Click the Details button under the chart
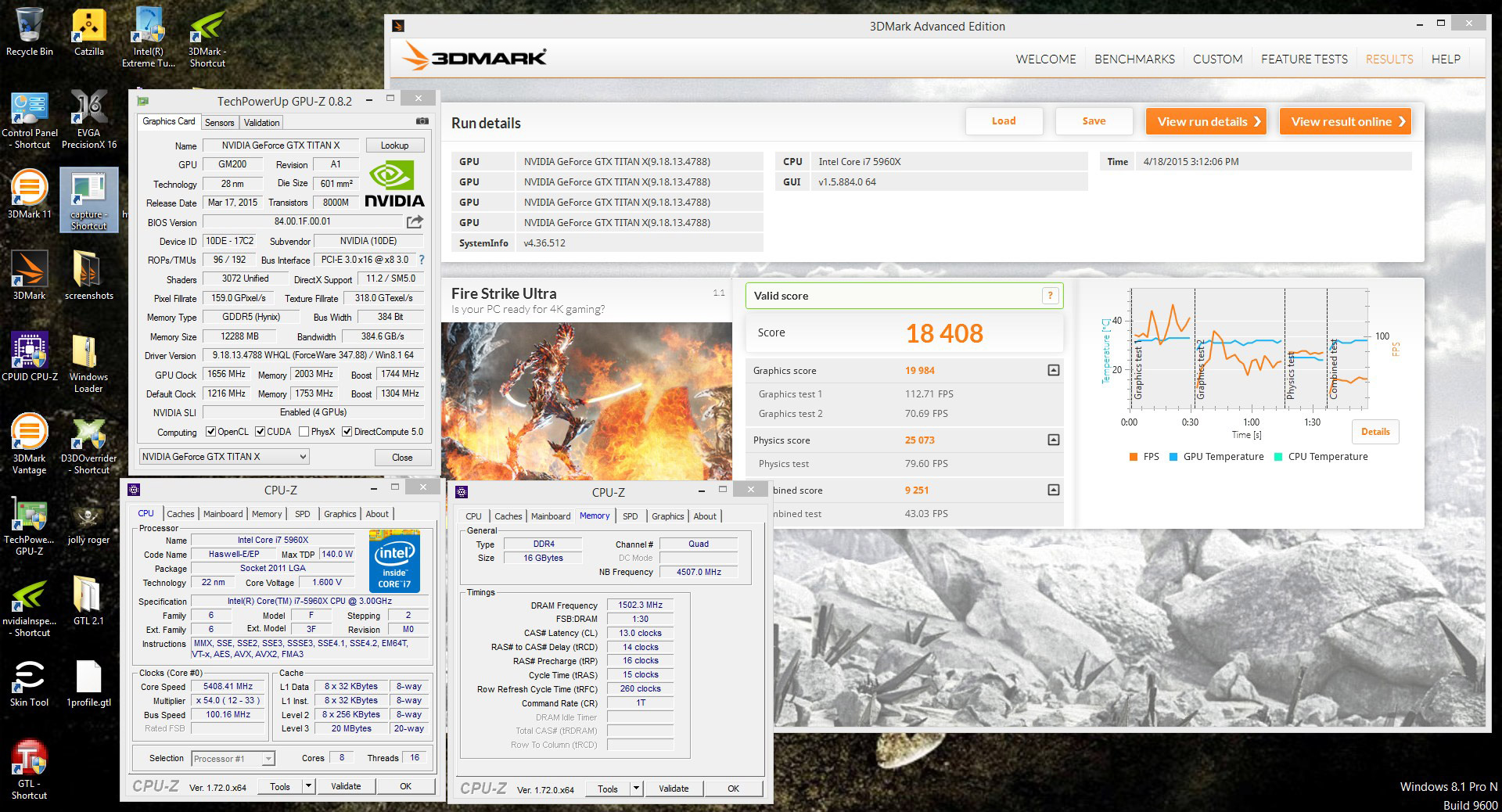Viewport: 1502px width, 812px height. [x=1375, y=432]
